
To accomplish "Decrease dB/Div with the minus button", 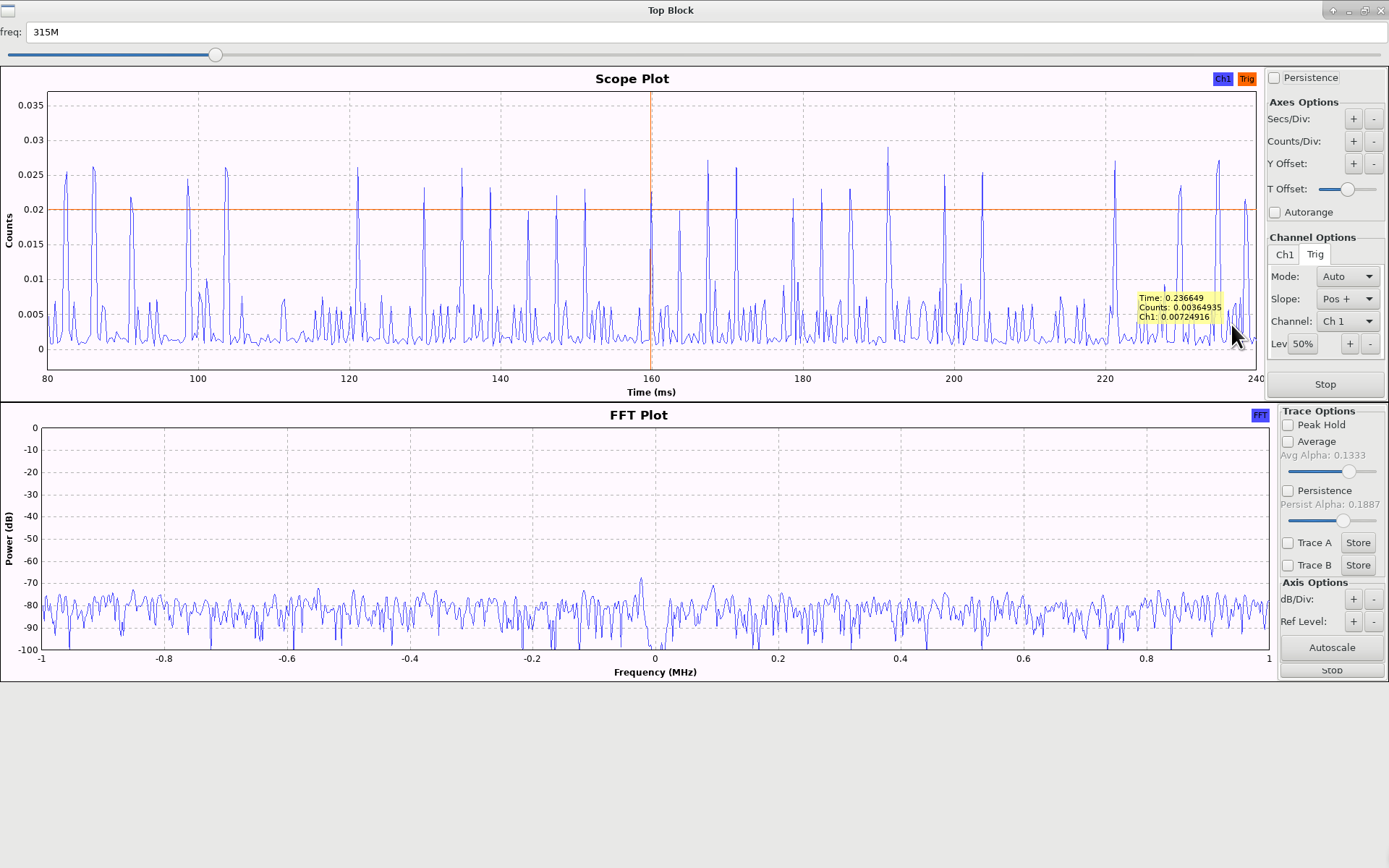I will tap(1374, 600).
